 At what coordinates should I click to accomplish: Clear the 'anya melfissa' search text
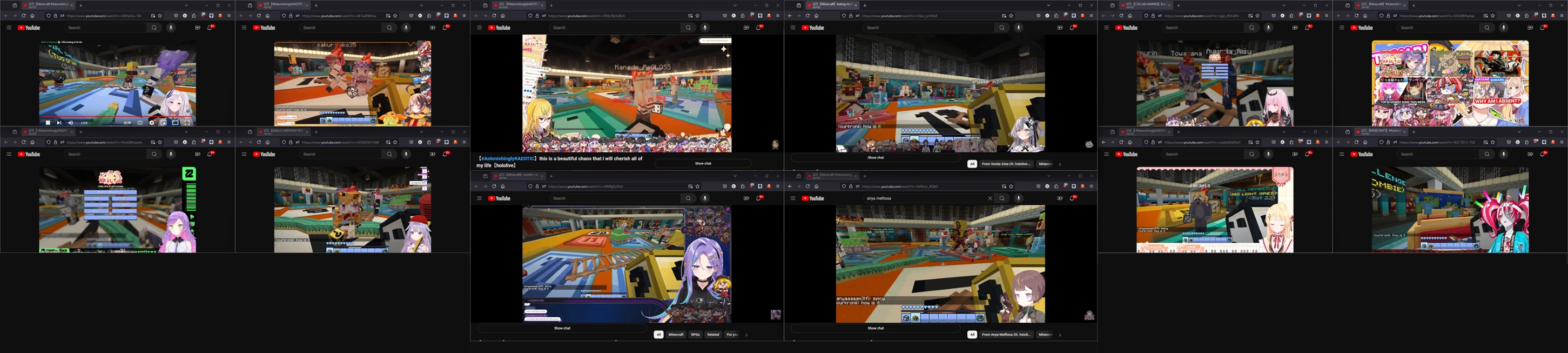pos(990,198)
